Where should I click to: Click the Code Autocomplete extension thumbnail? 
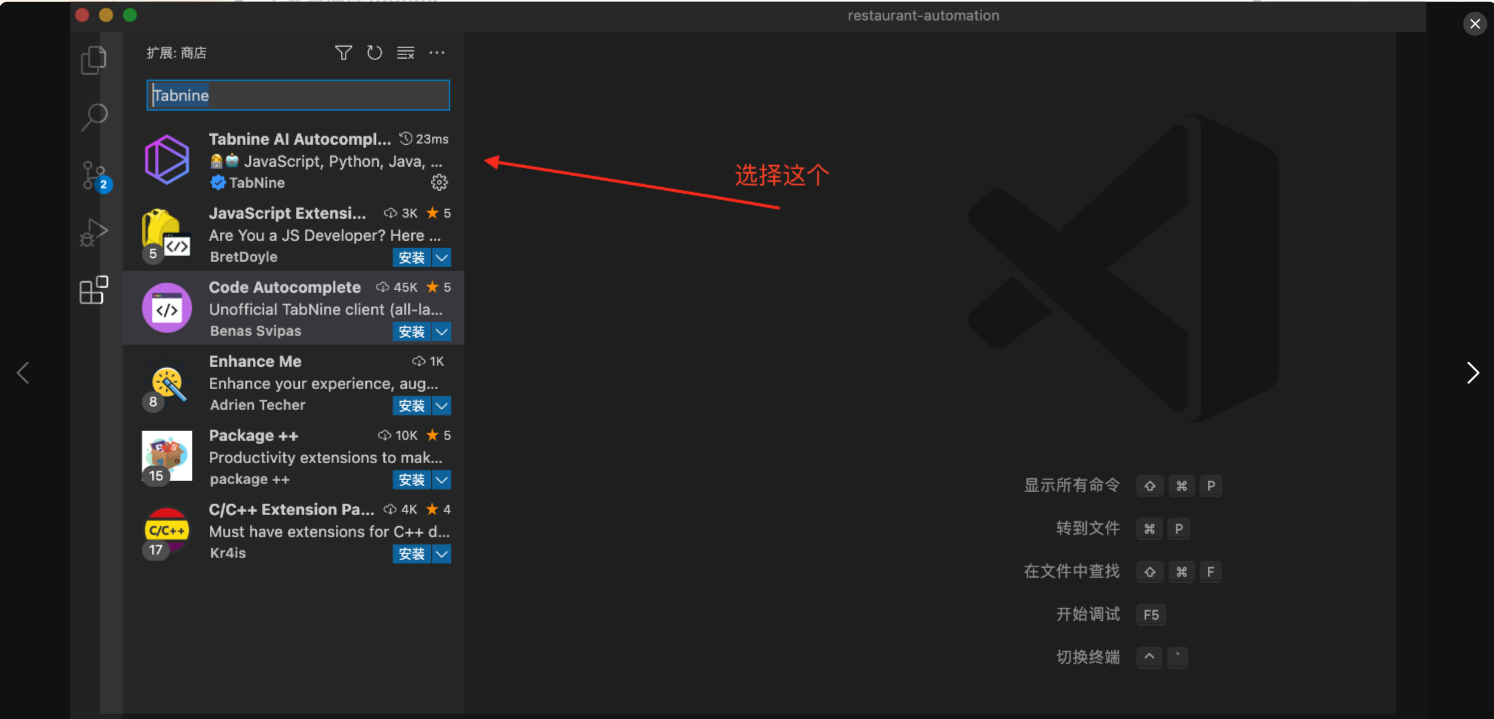click(x=166, y=308)
